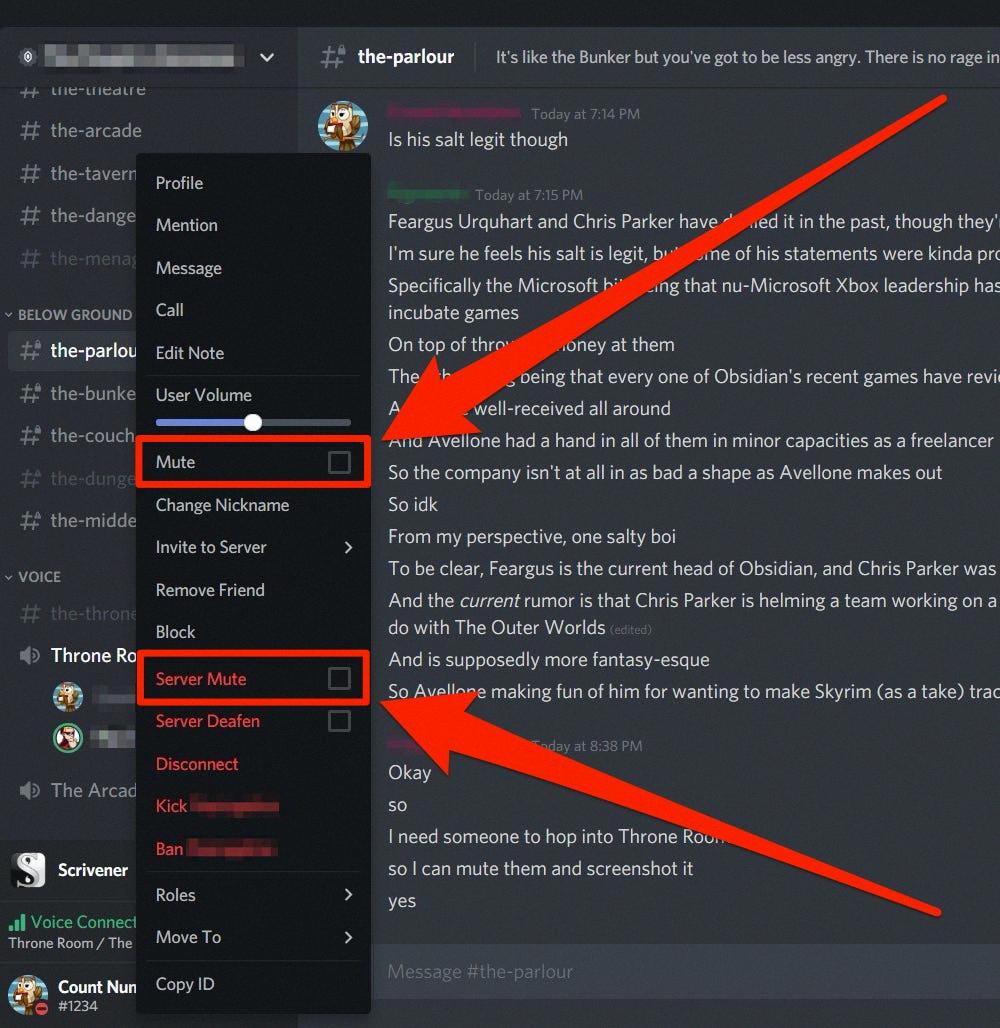Click the-parlour header hash lock icon
1000x1028 pixels.
coord(333,57)
